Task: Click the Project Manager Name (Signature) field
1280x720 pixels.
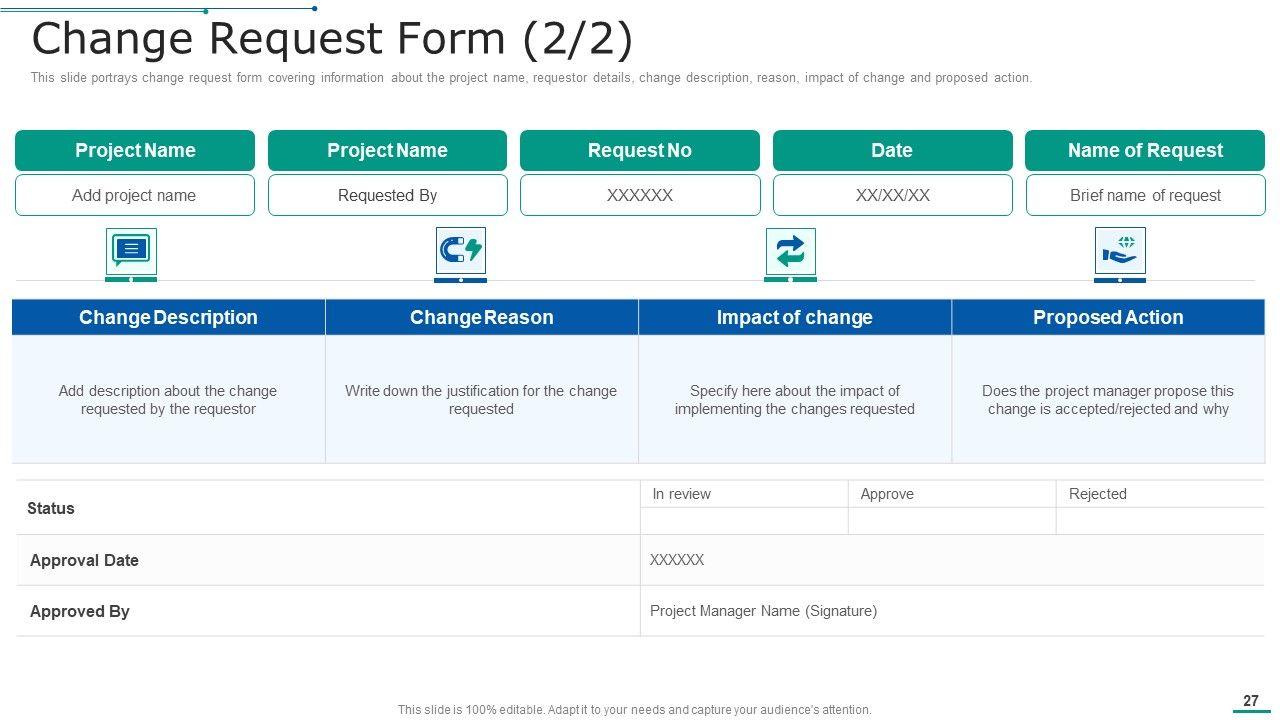Action: pos(763,611)
